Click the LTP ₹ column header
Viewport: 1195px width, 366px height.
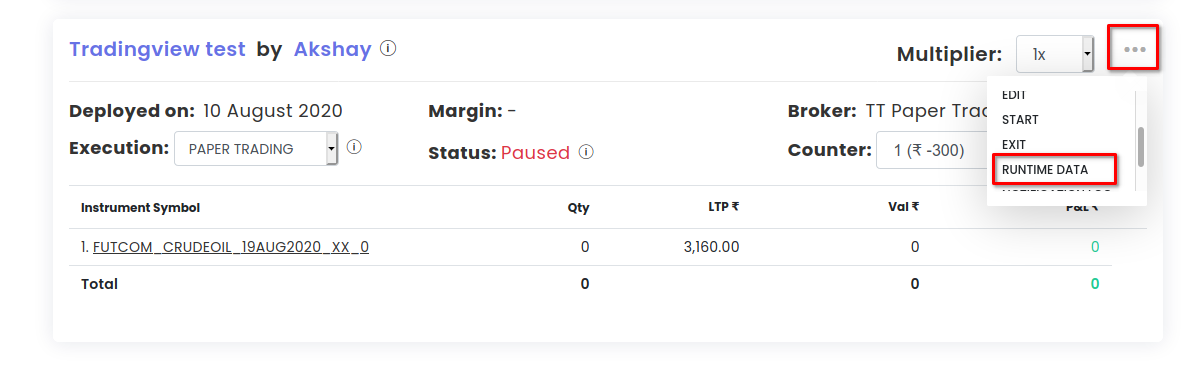click(723, 207)
